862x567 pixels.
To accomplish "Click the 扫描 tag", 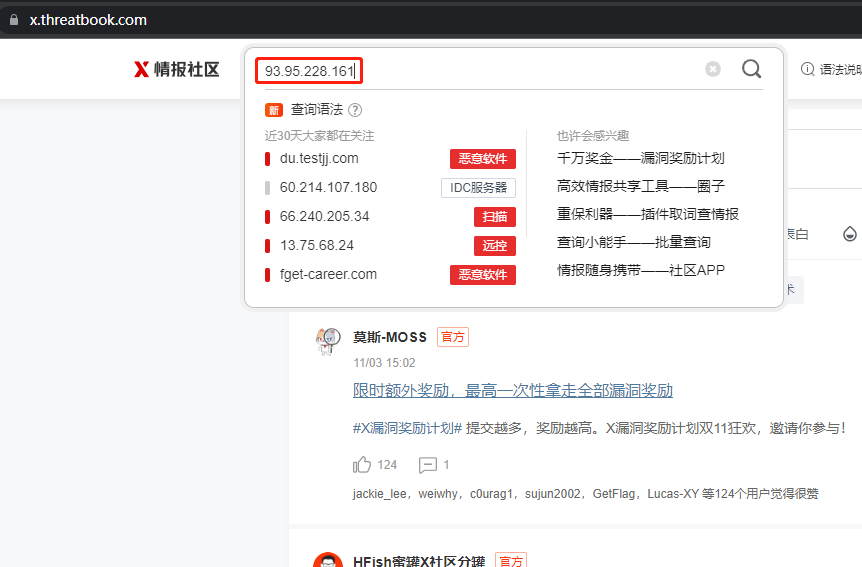I will tap(495, 217).
